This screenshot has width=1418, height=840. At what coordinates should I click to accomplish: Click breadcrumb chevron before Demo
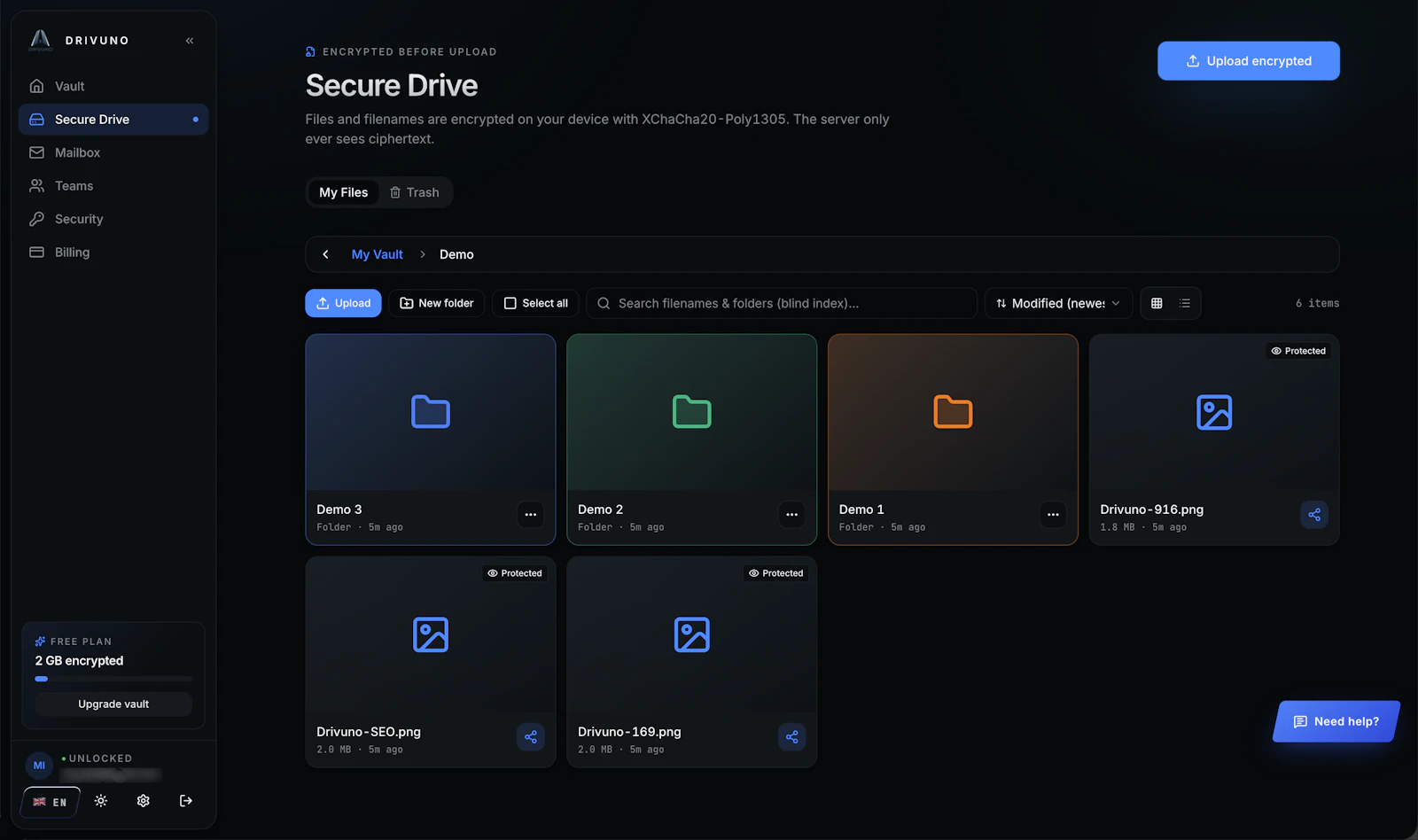pyautogui.click(x=423, y=254)
